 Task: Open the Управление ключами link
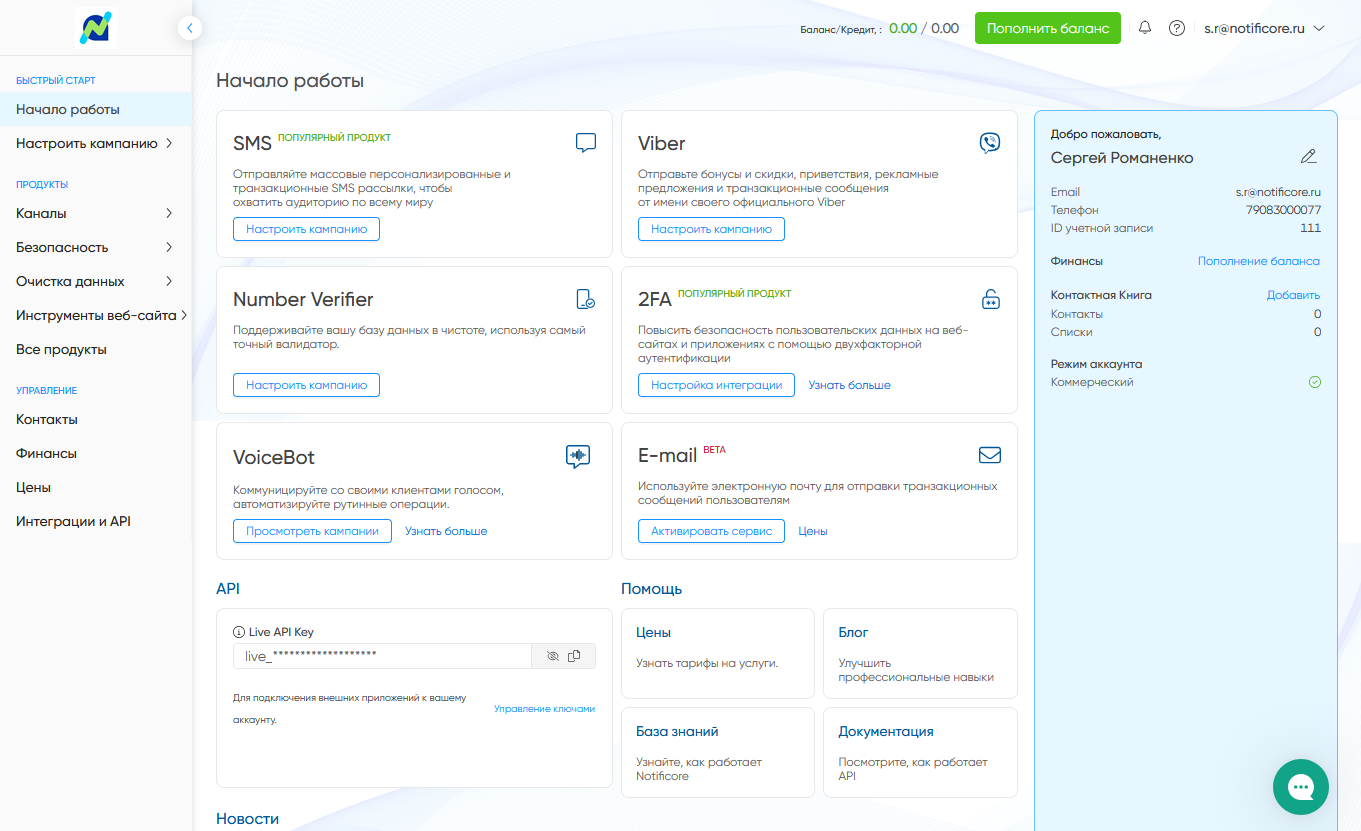tap(544, 709)
